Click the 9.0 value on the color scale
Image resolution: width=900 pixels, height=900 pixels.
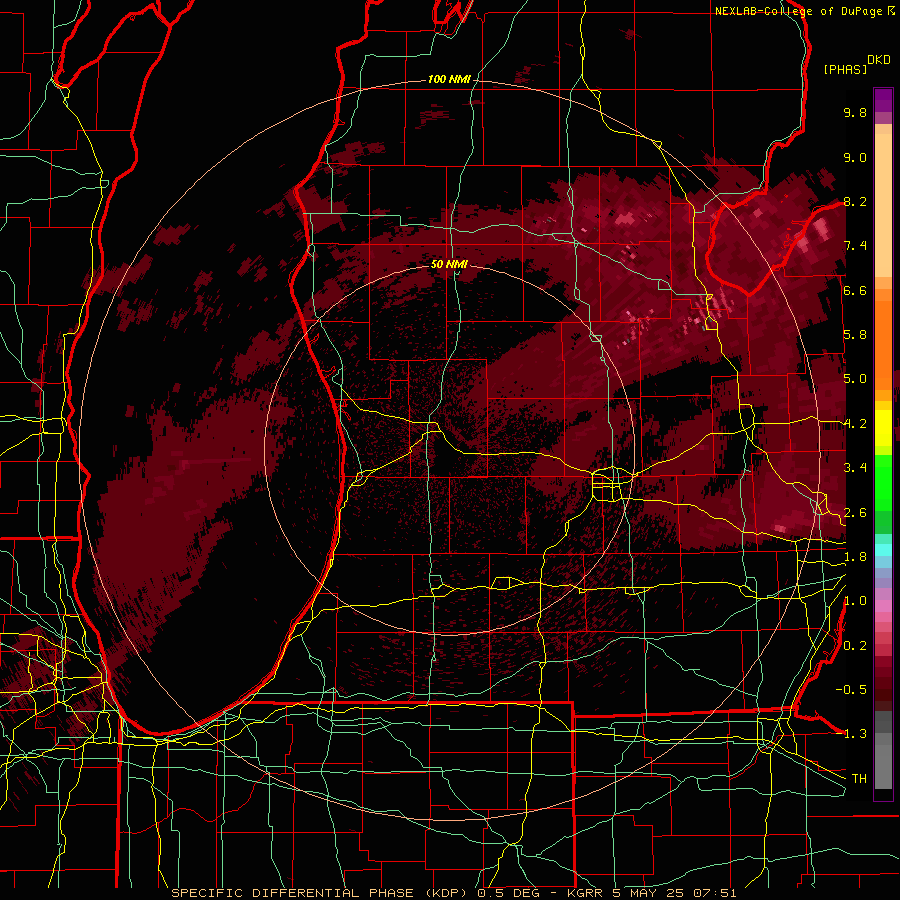855,157
